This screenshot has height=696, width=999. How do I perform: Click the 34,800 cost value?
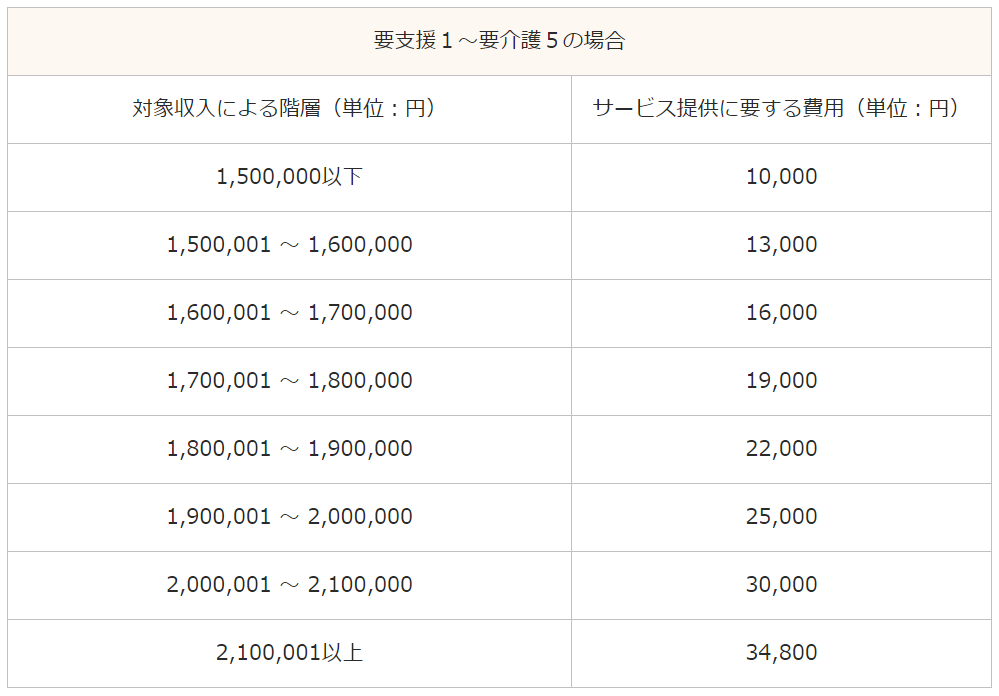(x=781, y=653)
